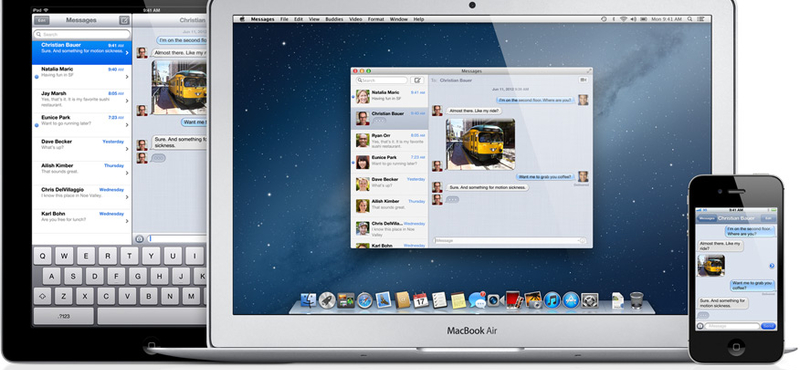Viewport: 800px width, 370px height.
Task: Tap Search field on iPad Messages list
Action: [x=82, y=34]
